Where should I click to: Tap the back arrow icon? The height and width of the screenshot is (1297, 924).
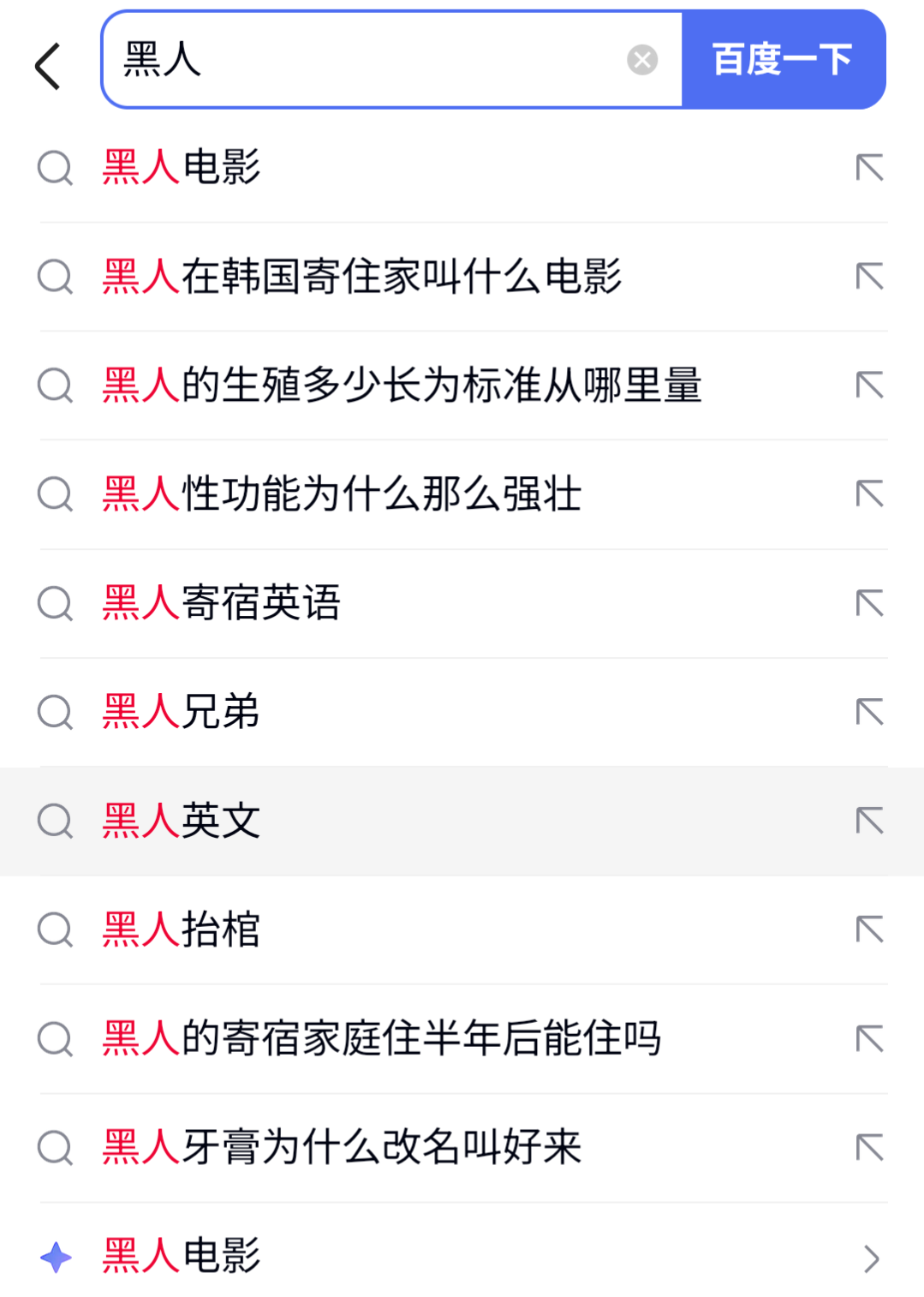click(x=48, y=66)
